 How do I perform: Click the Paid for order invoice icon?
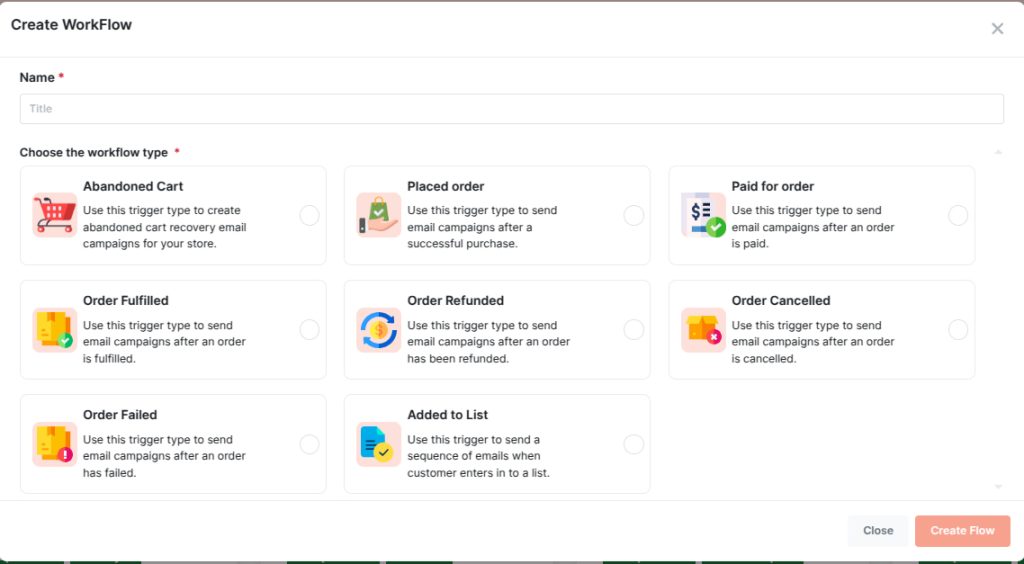(x=703, y=215)
